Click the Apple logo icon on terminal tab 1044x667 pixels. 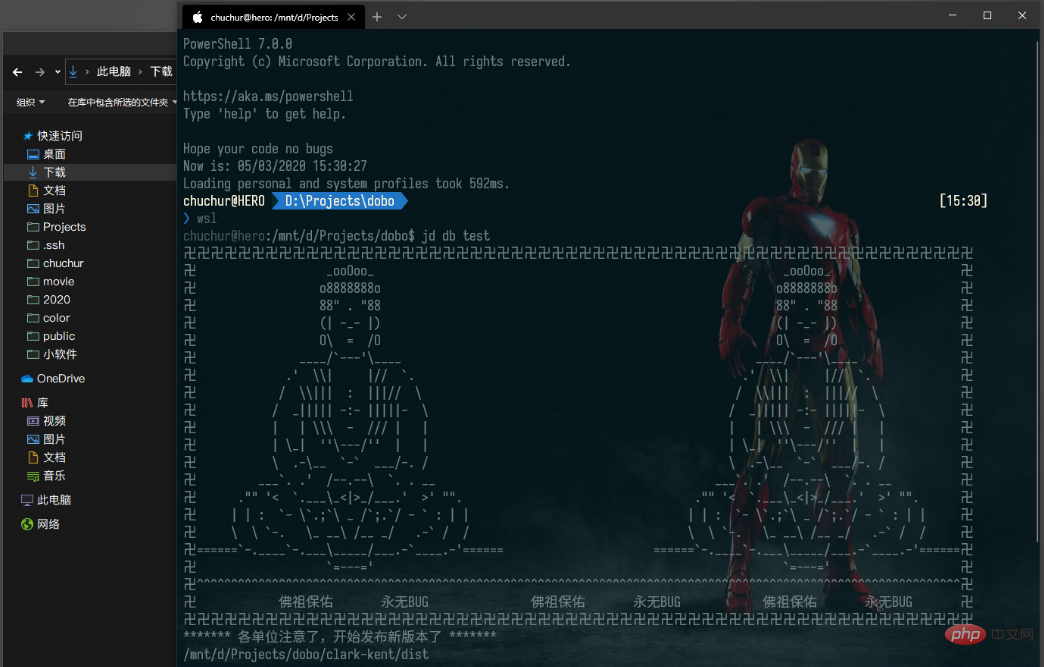(197, 17)
